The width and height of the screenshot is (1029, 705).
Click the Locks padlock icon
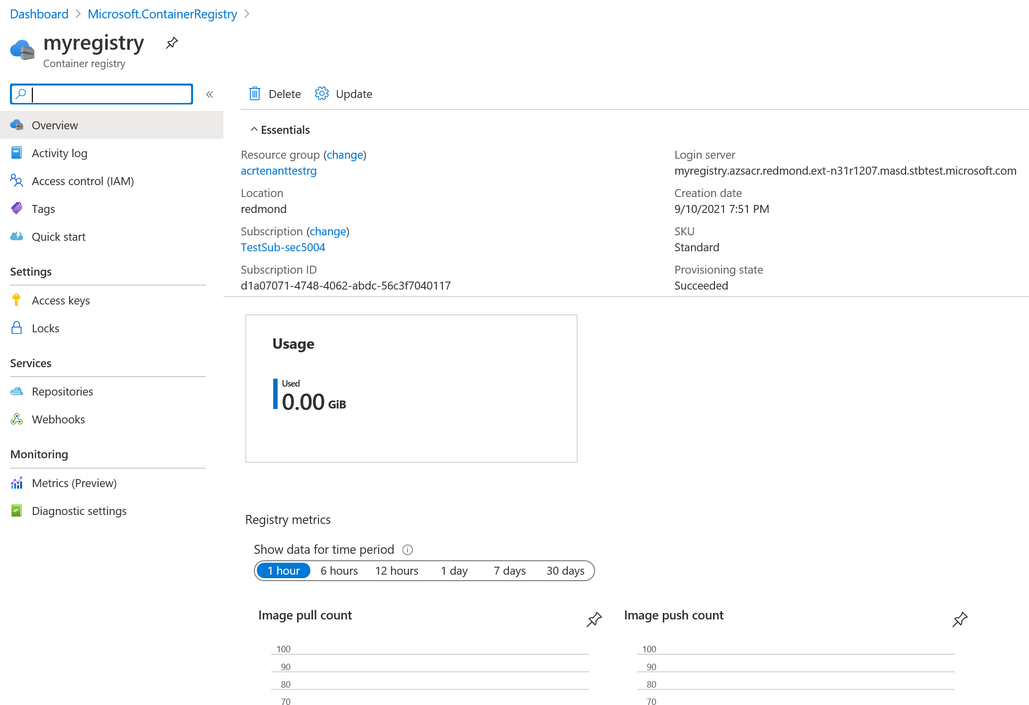point(17,328)
